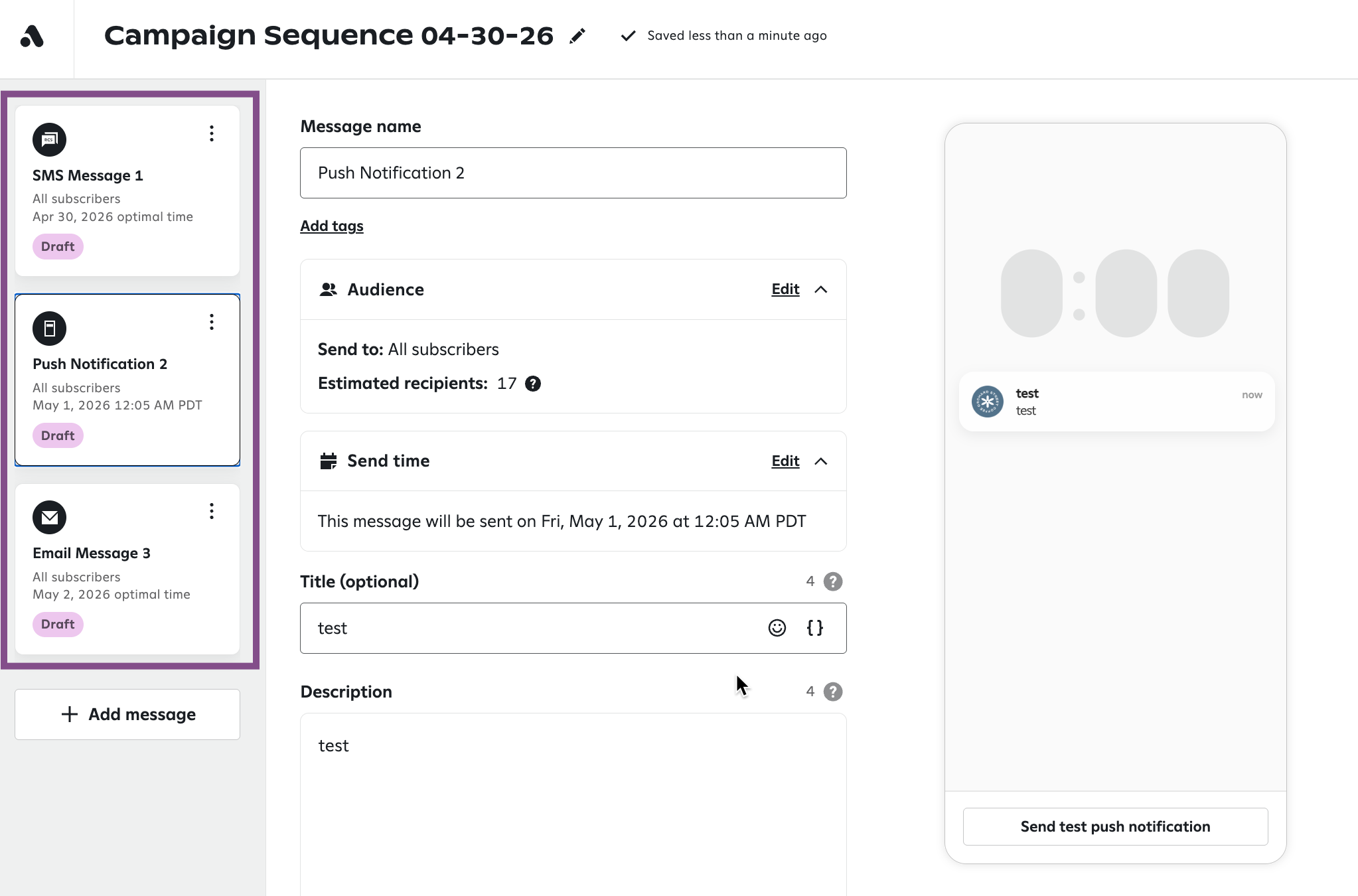
Task: Select the Push Notification 2 card
Action: (x=127, y=380)
